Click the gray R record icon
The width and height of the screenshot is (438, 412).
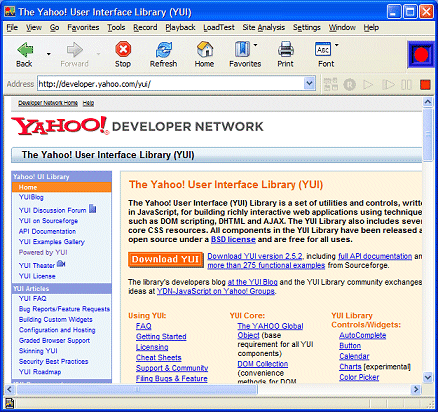pyautogui.click(x=349, y=85)
